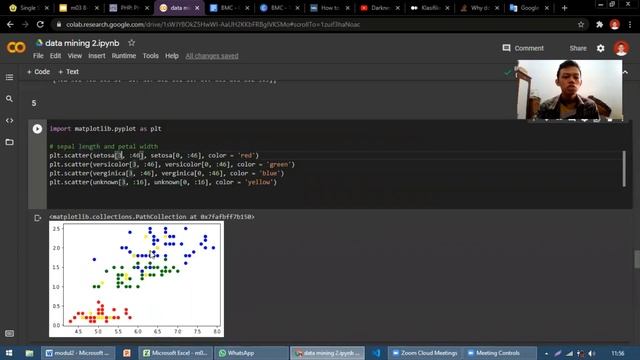Open a new browser tab
Screen dimensions: 640x360
click(x=564, y=8)
